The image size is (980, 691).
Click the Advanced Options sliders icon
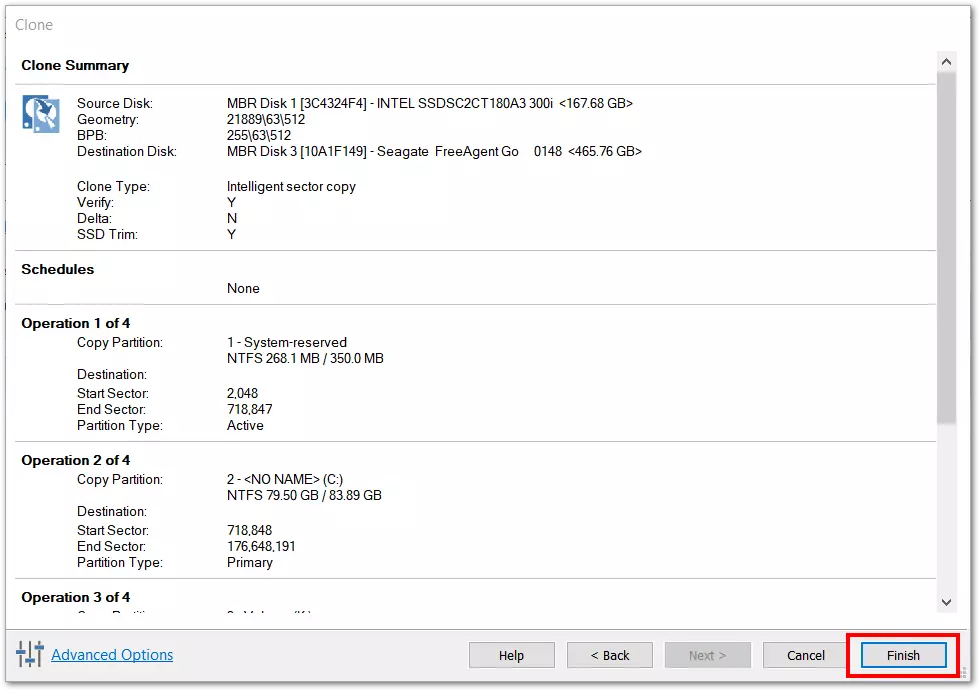coord(29,655)
